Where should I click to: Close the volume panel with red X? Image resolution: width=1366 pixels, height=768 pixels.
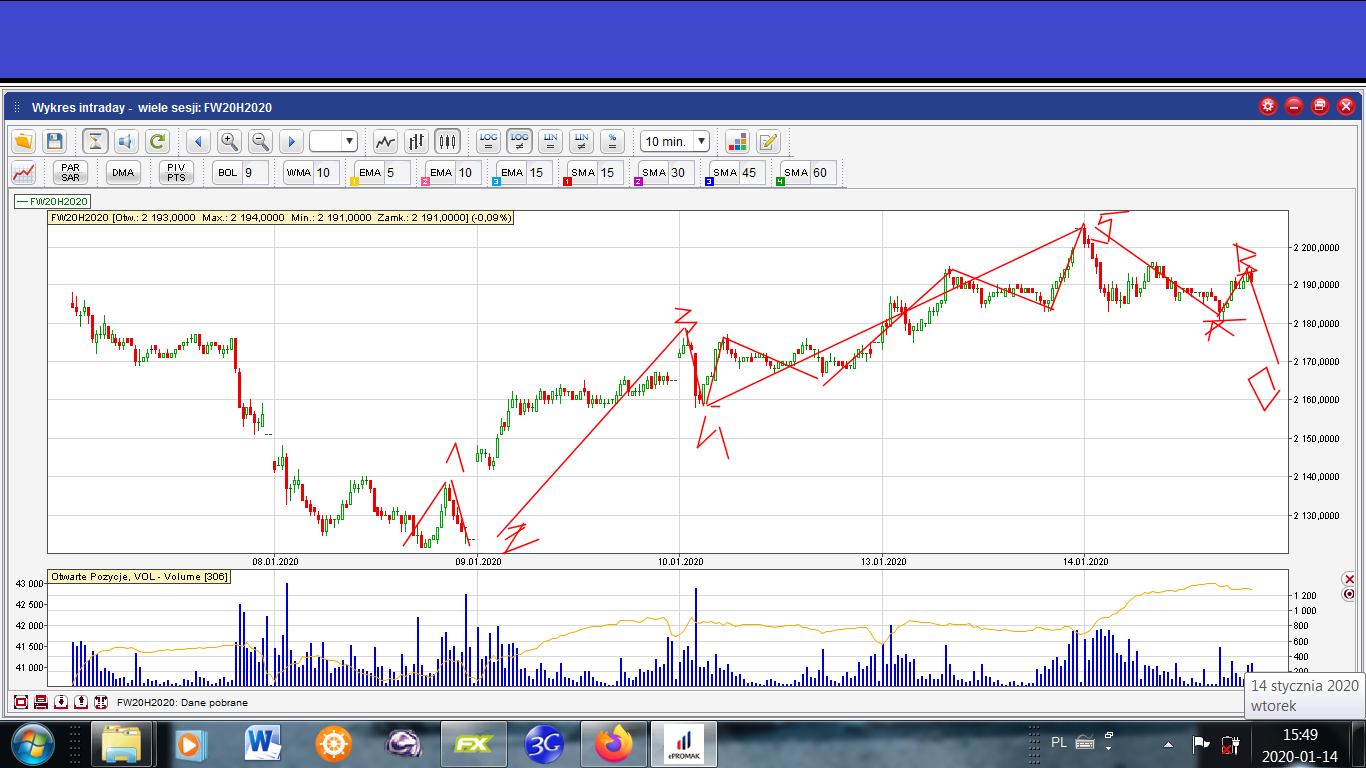click(1348, 579)
